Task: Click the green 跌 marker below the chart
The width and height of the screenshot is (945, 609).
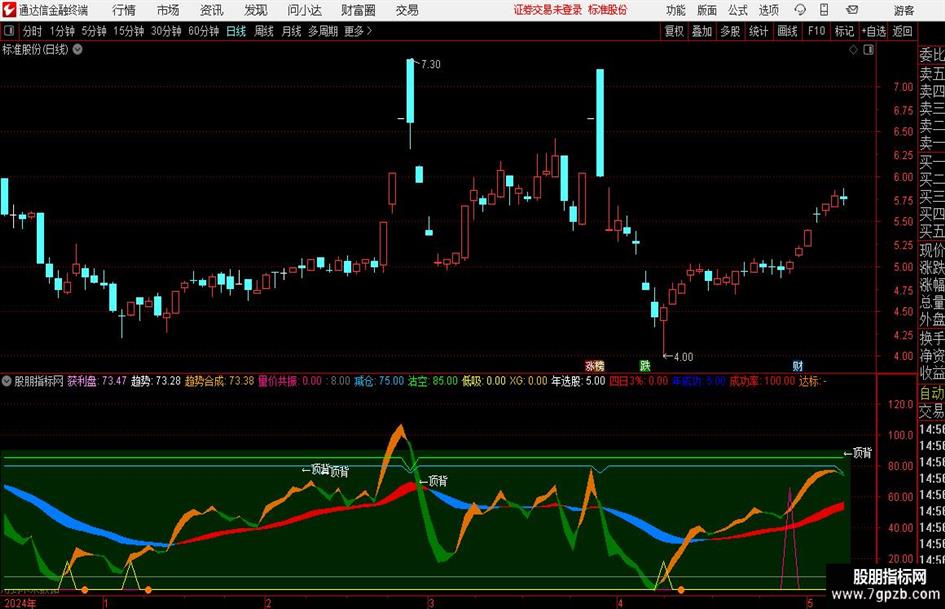Action: coord(645,365)
